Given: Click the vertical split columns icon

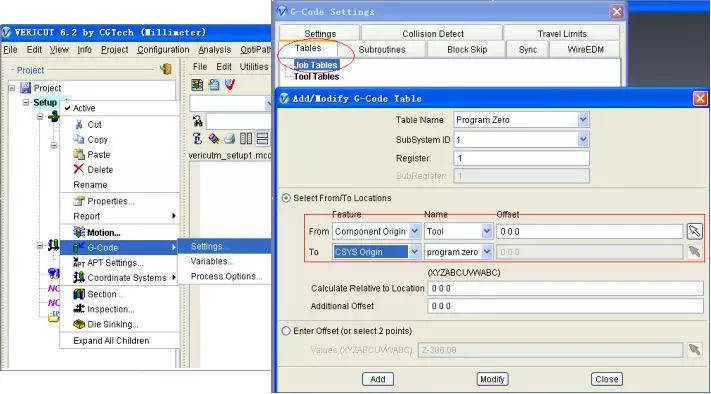Looking at the screenshot, I should pyautogui.click(x=246, y=138).
